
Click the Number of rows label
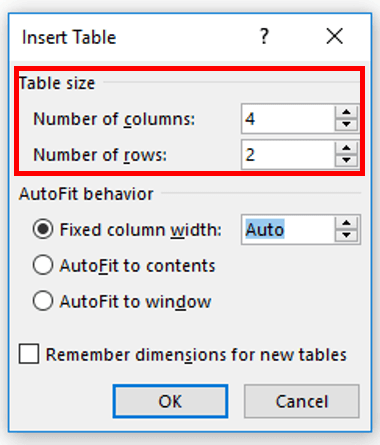pyautogui.click(x=100, y=155)
